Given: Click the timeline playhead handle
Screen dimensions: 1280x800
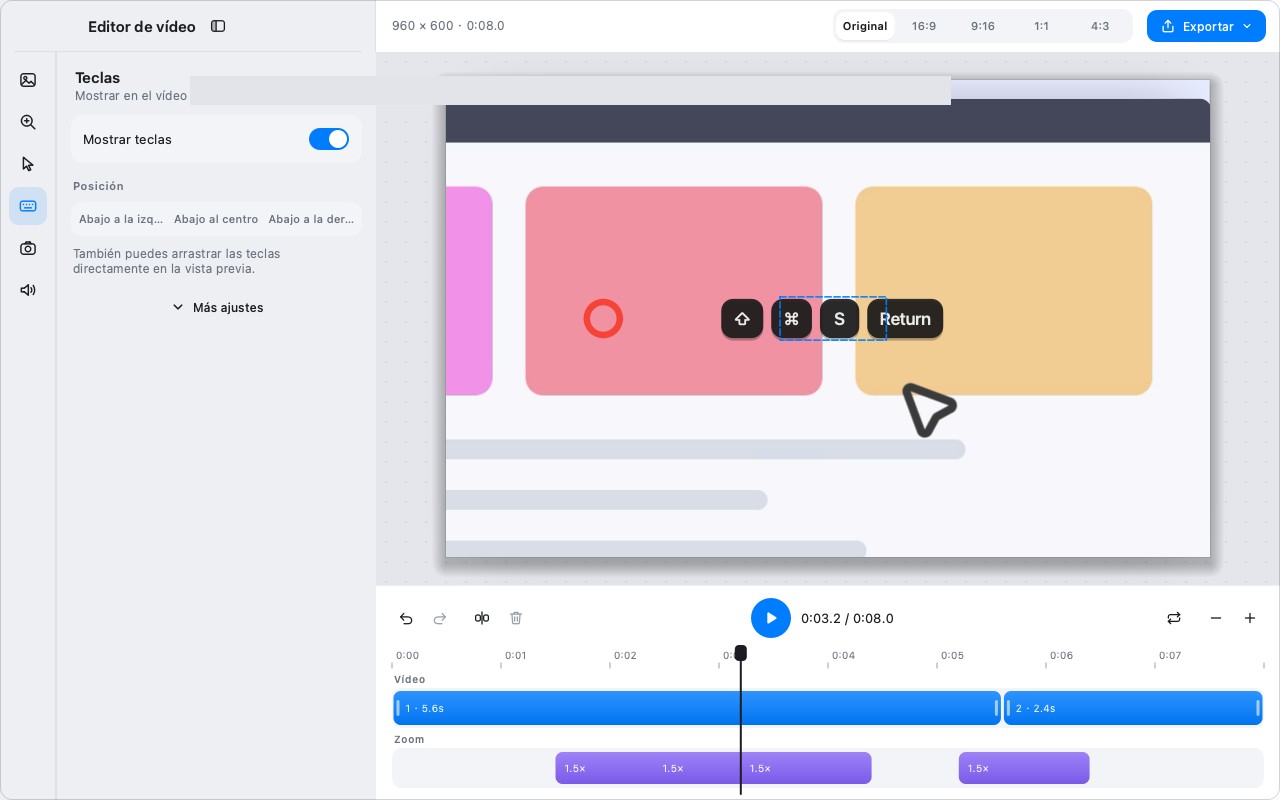Looking at the screenshot, I should pos(740,653).
